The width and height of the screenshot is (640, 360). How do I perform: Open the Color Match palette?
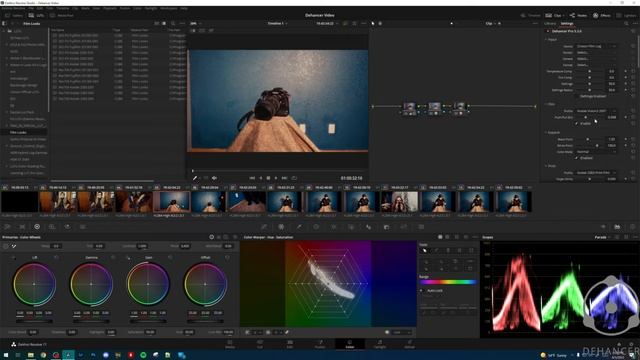[x=22, y=227]
